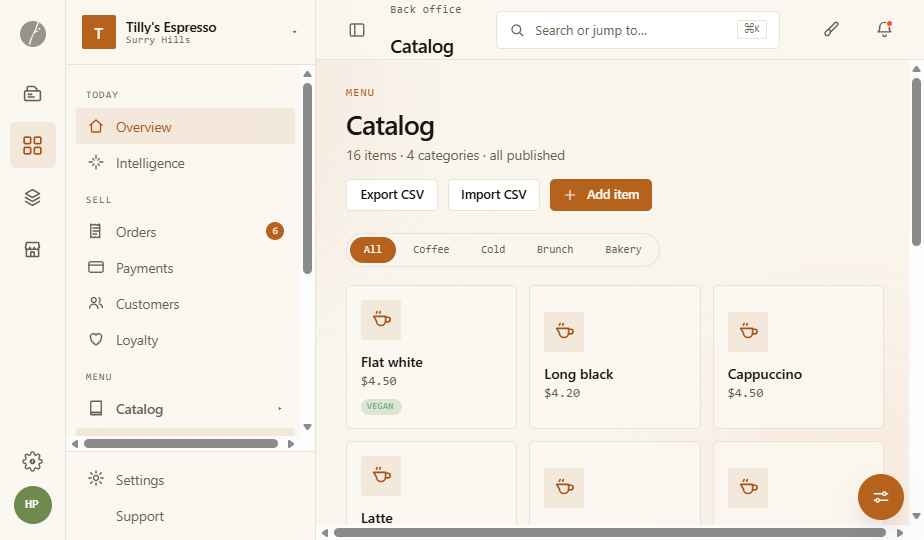
Task: Click the main content horizontal scrollbar thumb
Action: (x=610, y=533)
